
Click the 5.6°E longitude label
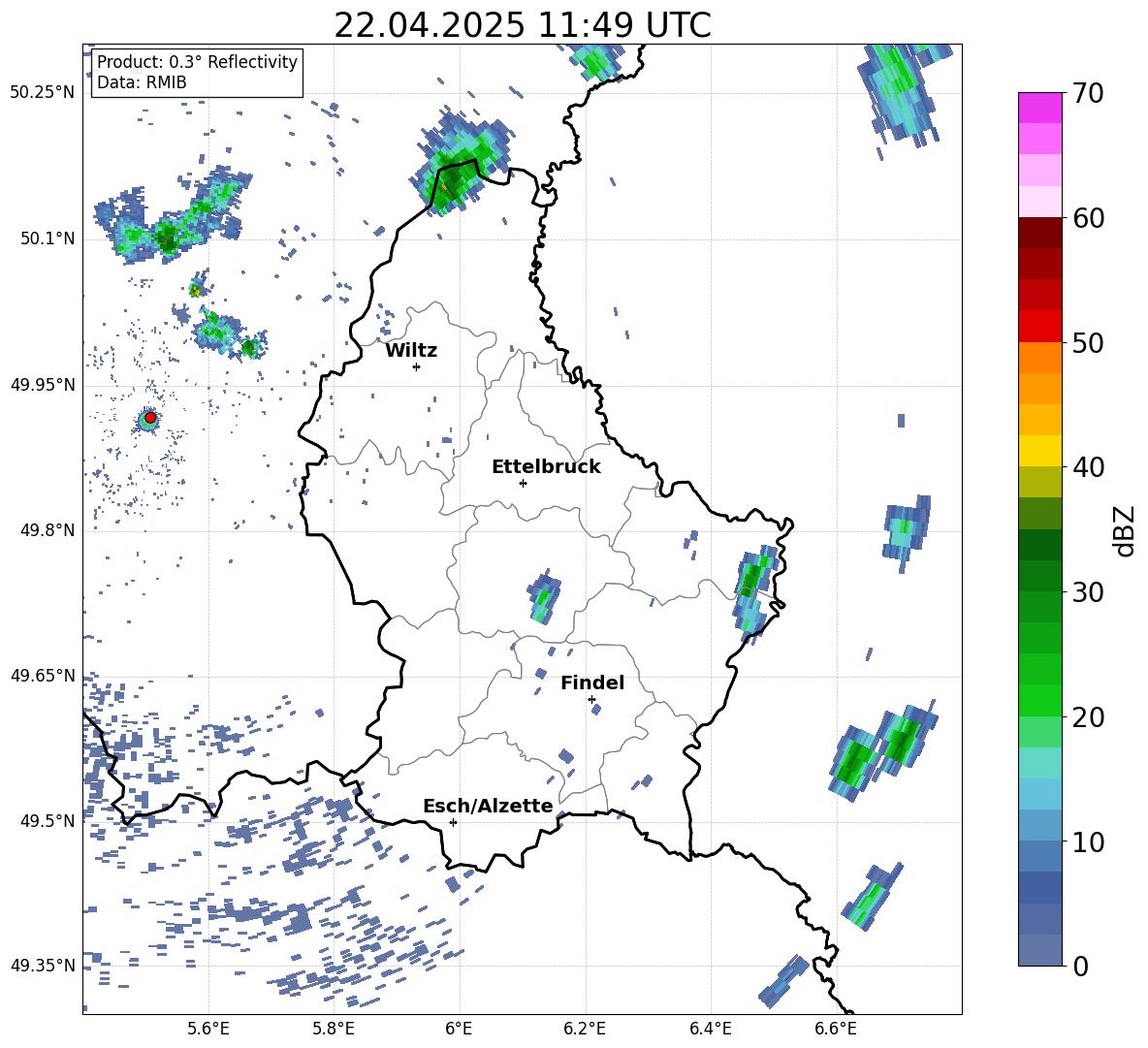pos(208,1029)
